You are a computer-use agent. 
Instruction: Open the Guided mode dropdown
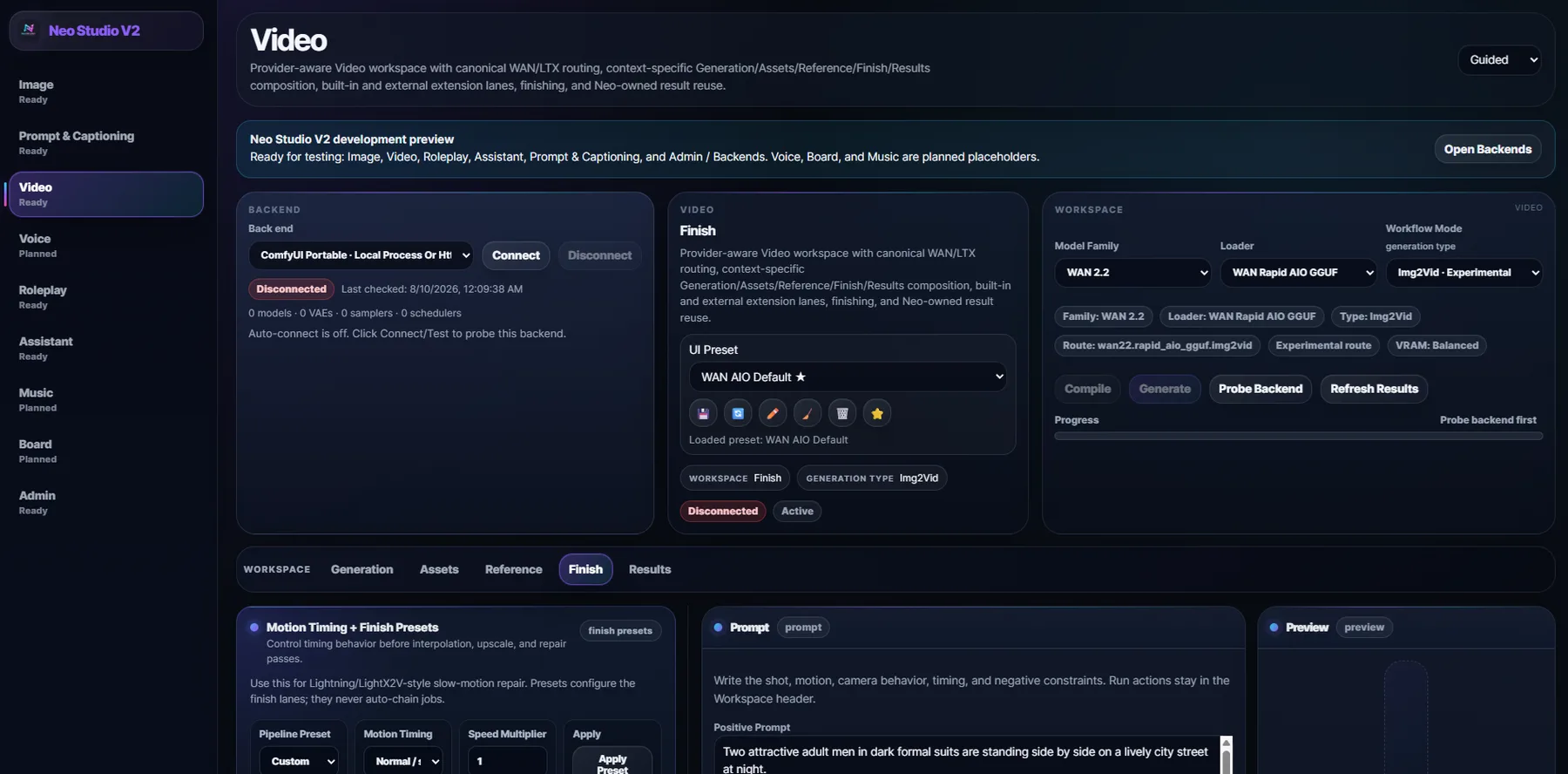click(1499, 60)
